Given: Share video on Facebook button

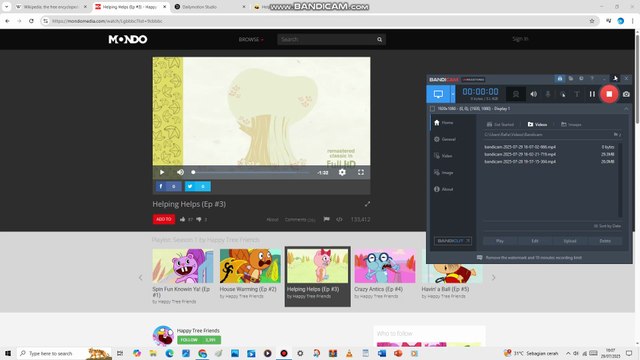Looking at the screenshot, I should [169, 186].
